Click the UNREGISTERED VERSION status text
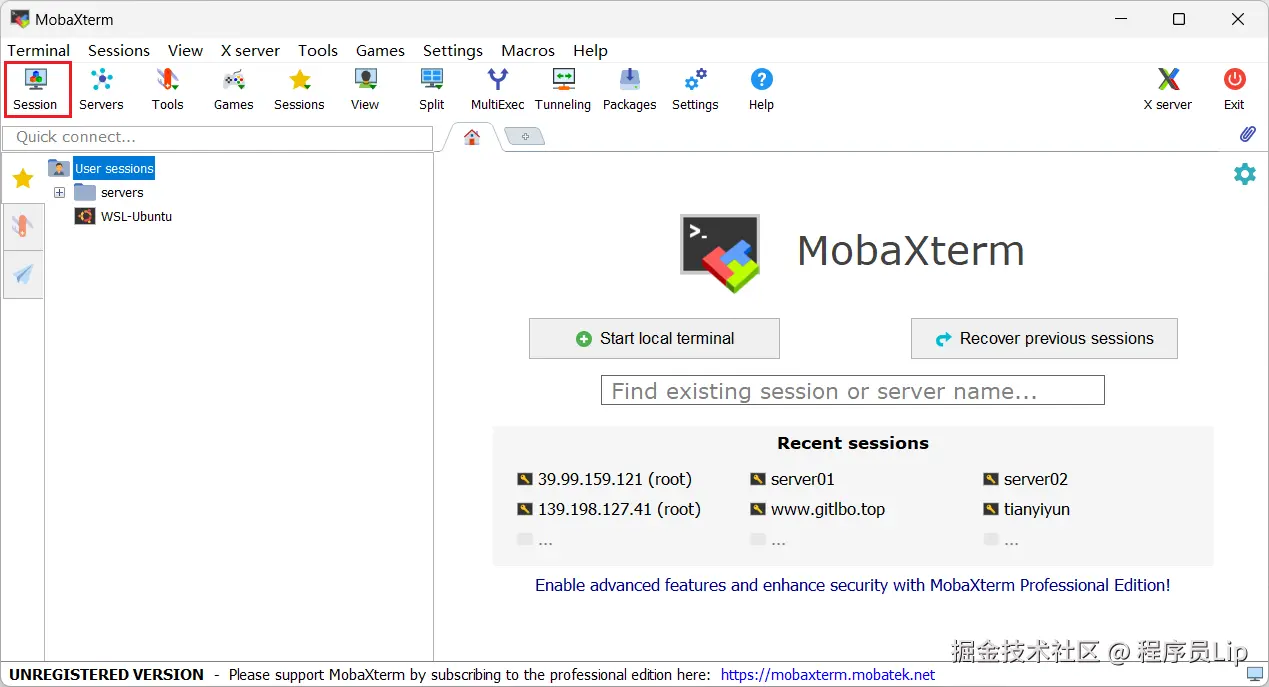This screenshot has height=687, width=1269. 107,675
